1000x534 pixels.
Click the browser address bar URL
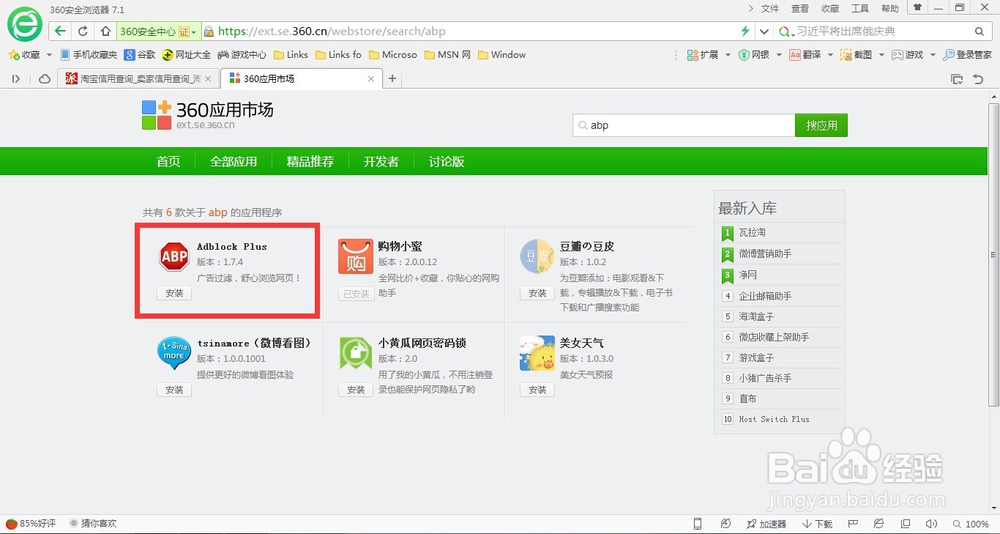point(332,31)
